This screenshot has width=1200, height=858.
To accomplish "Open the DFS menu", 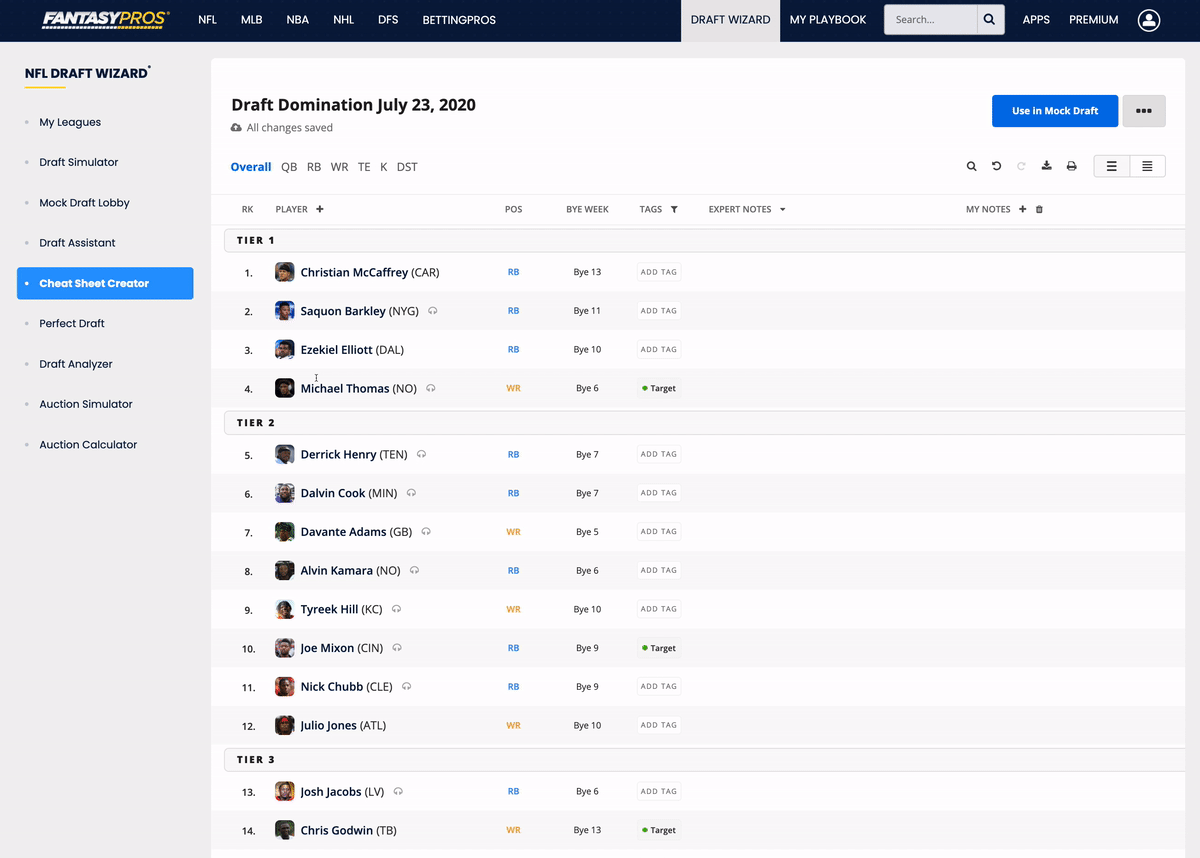I will 388,20.
